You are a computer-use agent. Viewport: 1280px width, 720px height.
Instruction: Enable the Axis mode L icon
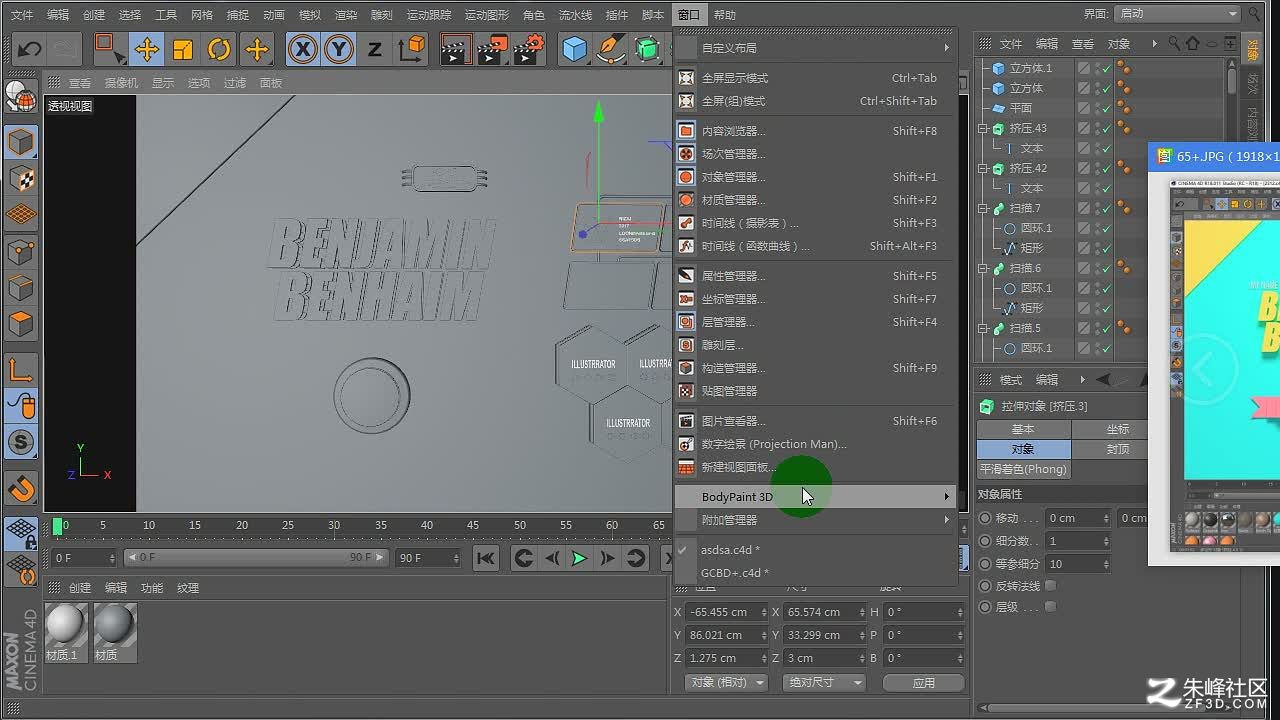coord(21,371)
